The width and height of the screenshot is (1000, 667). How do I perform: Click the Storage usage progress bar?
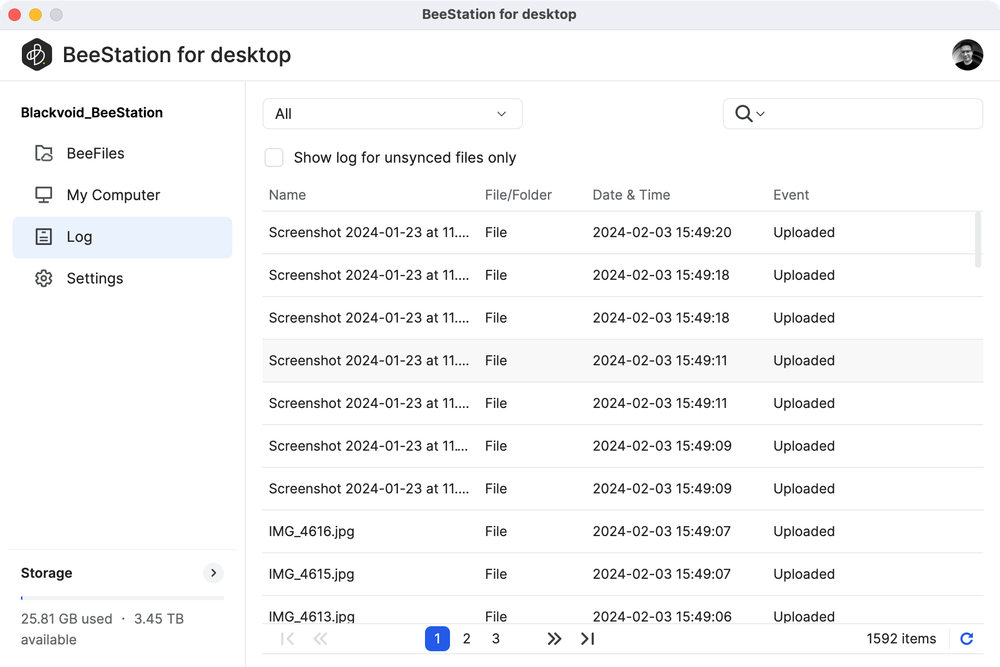[122, 598]
